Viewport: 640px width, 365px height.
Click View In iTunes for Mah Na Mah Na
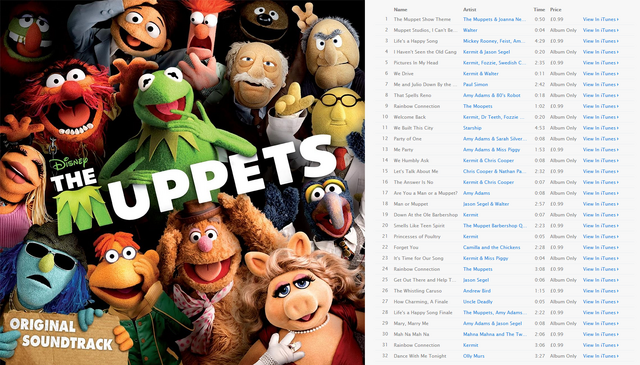(x=600, y=334)
